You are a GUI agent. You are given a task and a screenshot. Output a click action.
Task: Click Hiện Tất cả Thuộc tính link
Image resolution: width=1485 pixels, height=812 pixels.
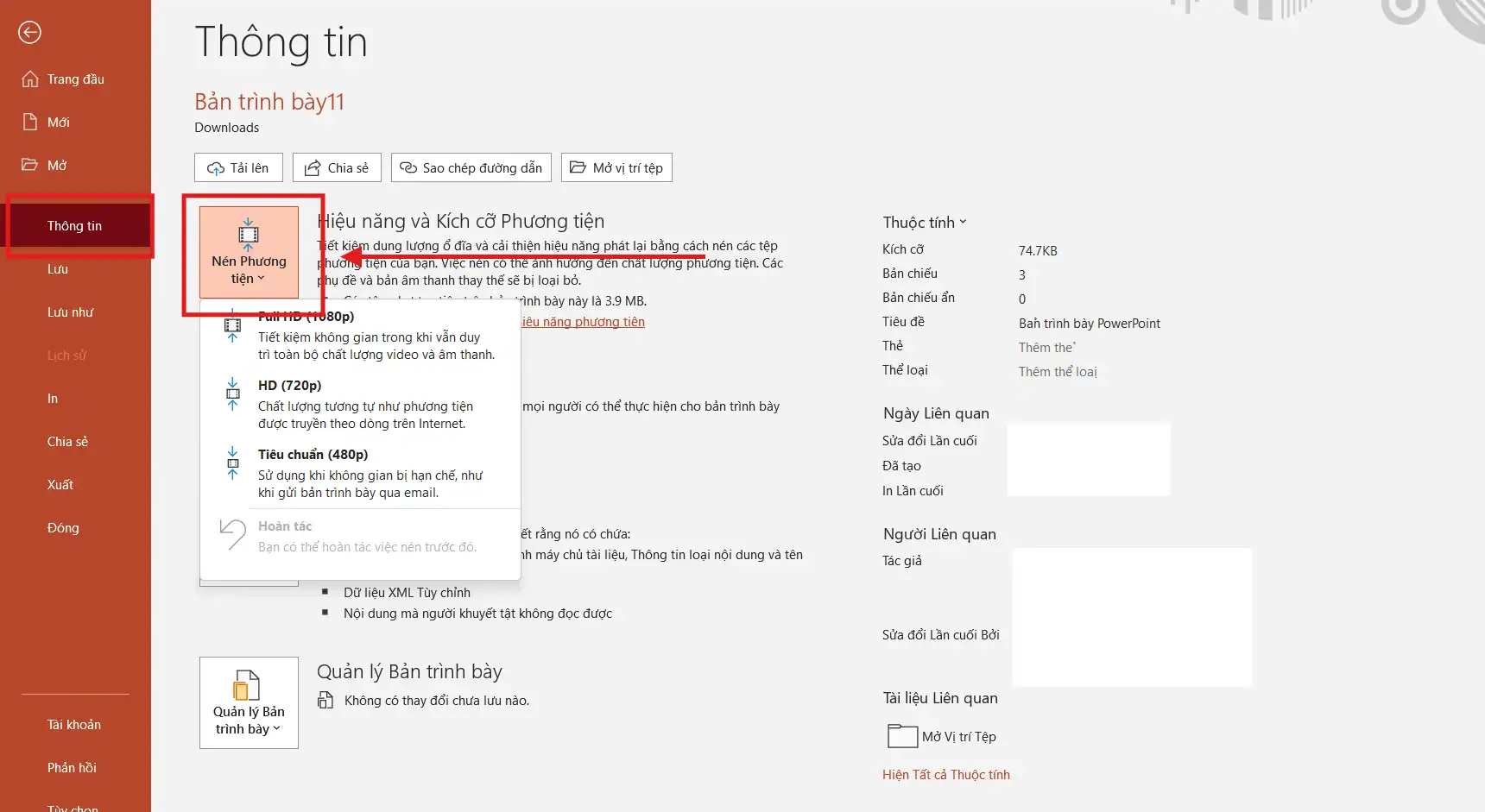tap(945, 775)
